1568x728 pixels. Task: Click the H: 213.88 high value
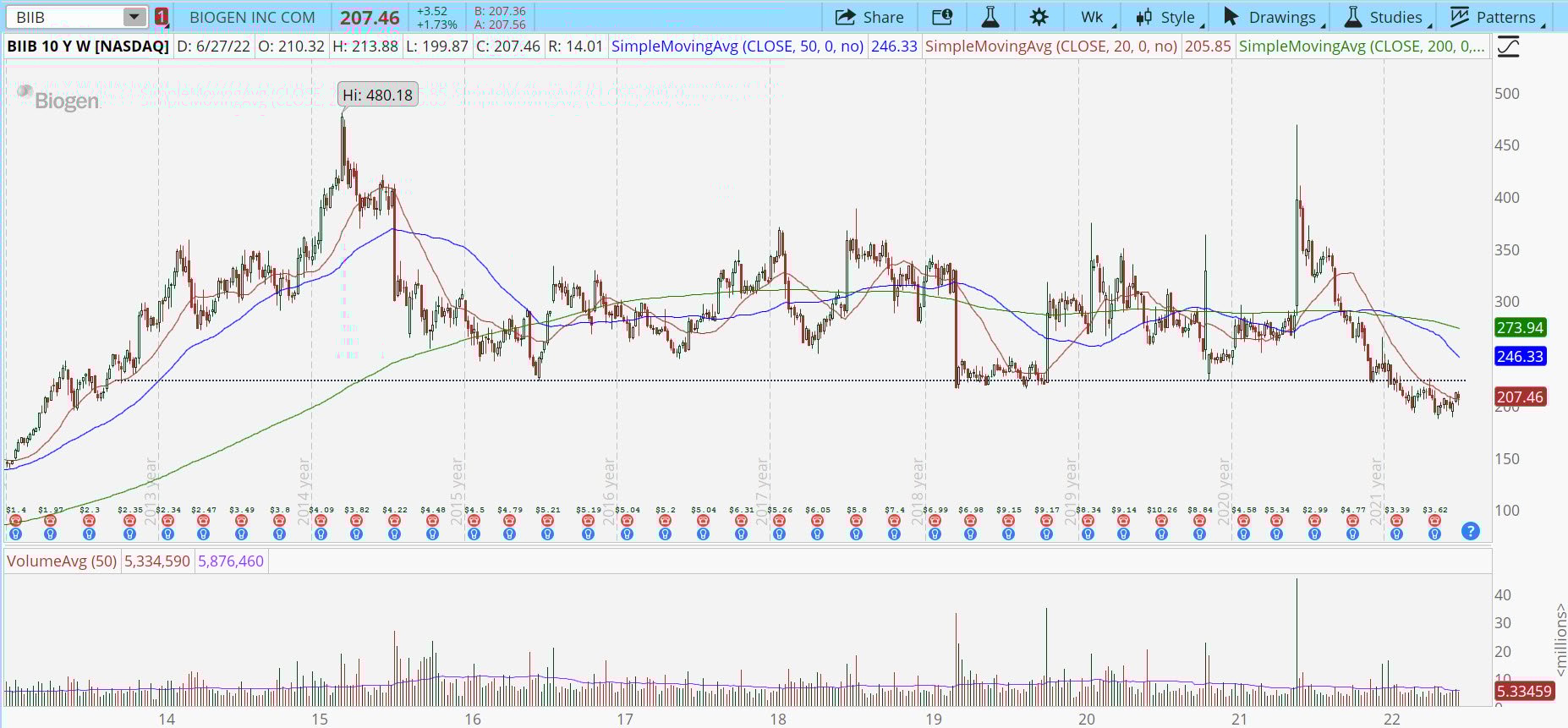[x=365, y=47]
